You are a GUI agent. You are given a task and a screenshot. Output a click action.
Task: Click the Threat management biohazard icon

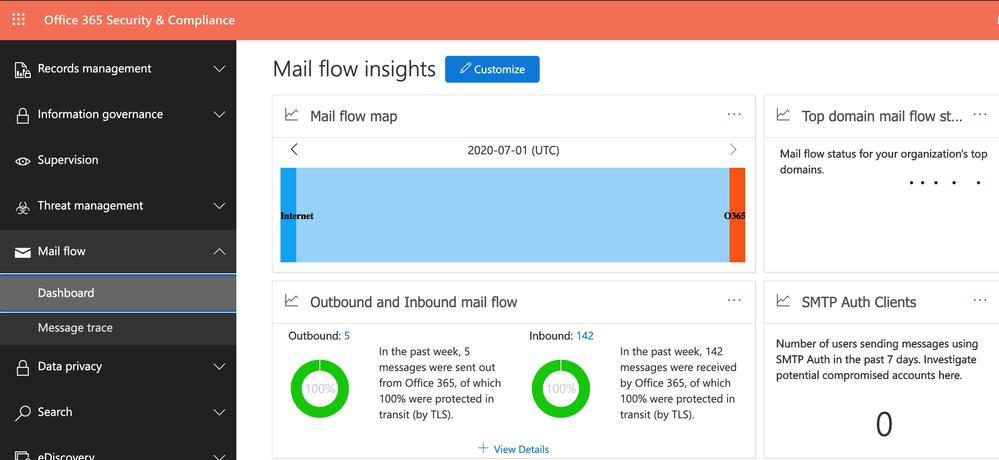22,206
